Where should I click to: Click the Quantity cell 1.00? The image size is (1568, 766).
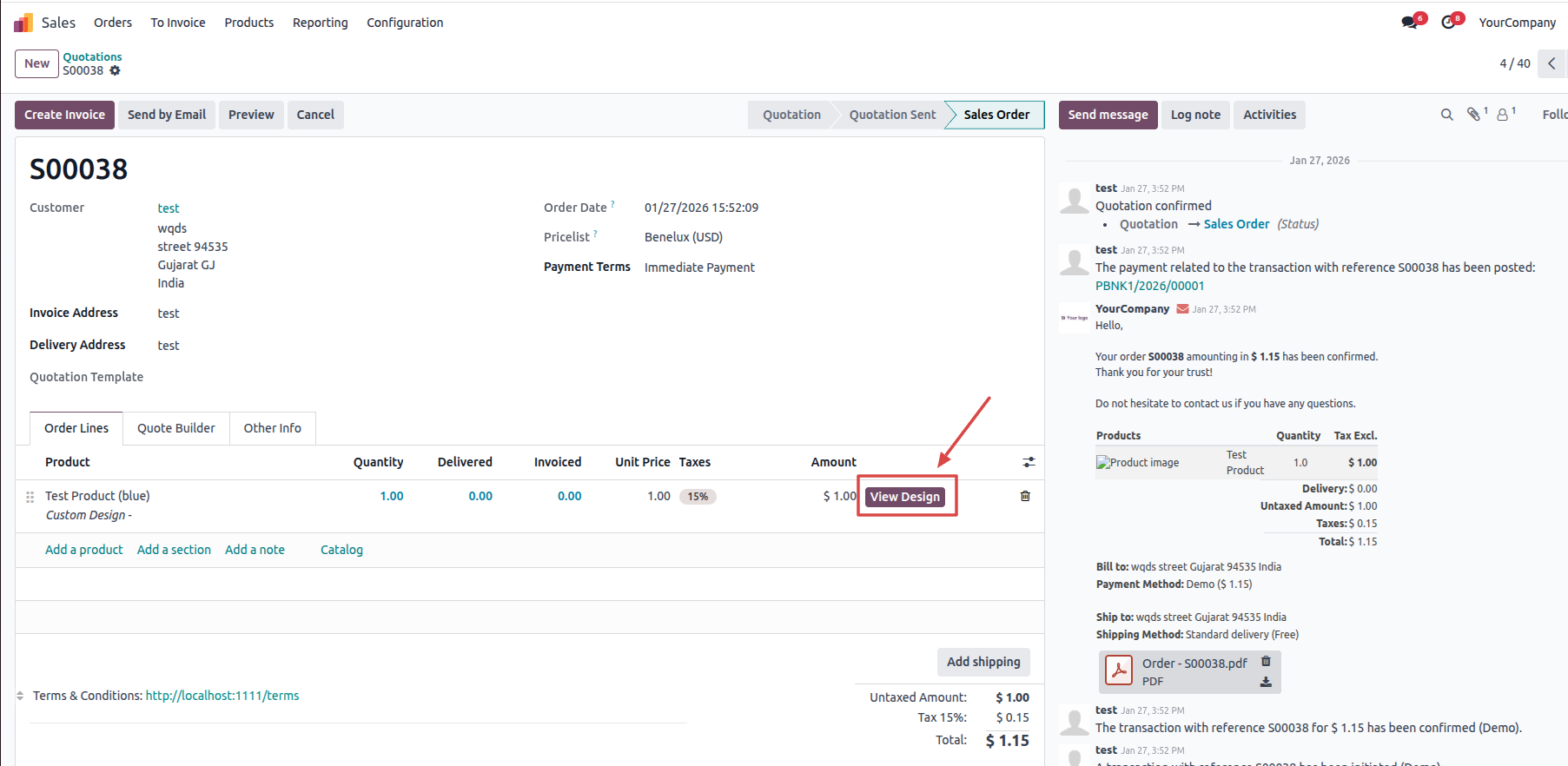tap(392, 496)
